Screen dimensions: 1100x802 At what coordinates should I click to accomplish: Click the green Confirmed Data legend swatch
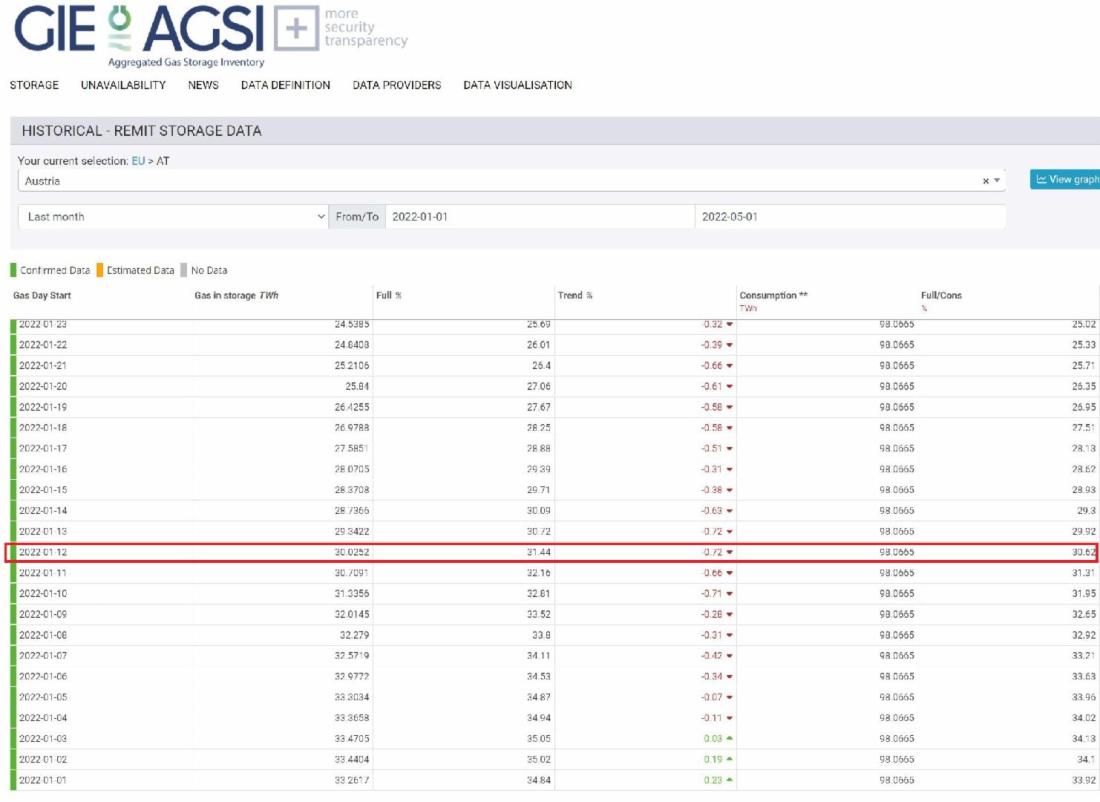click(13, 270)
